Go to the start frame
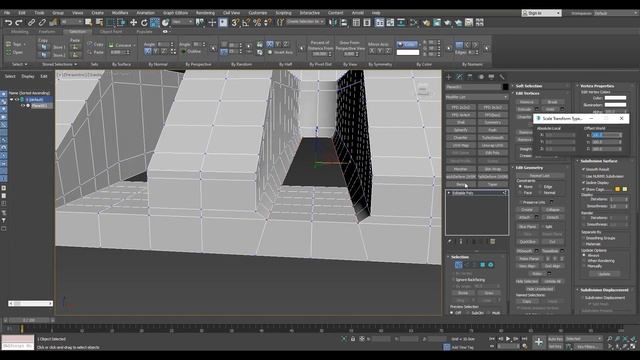 tap(492, 339)
